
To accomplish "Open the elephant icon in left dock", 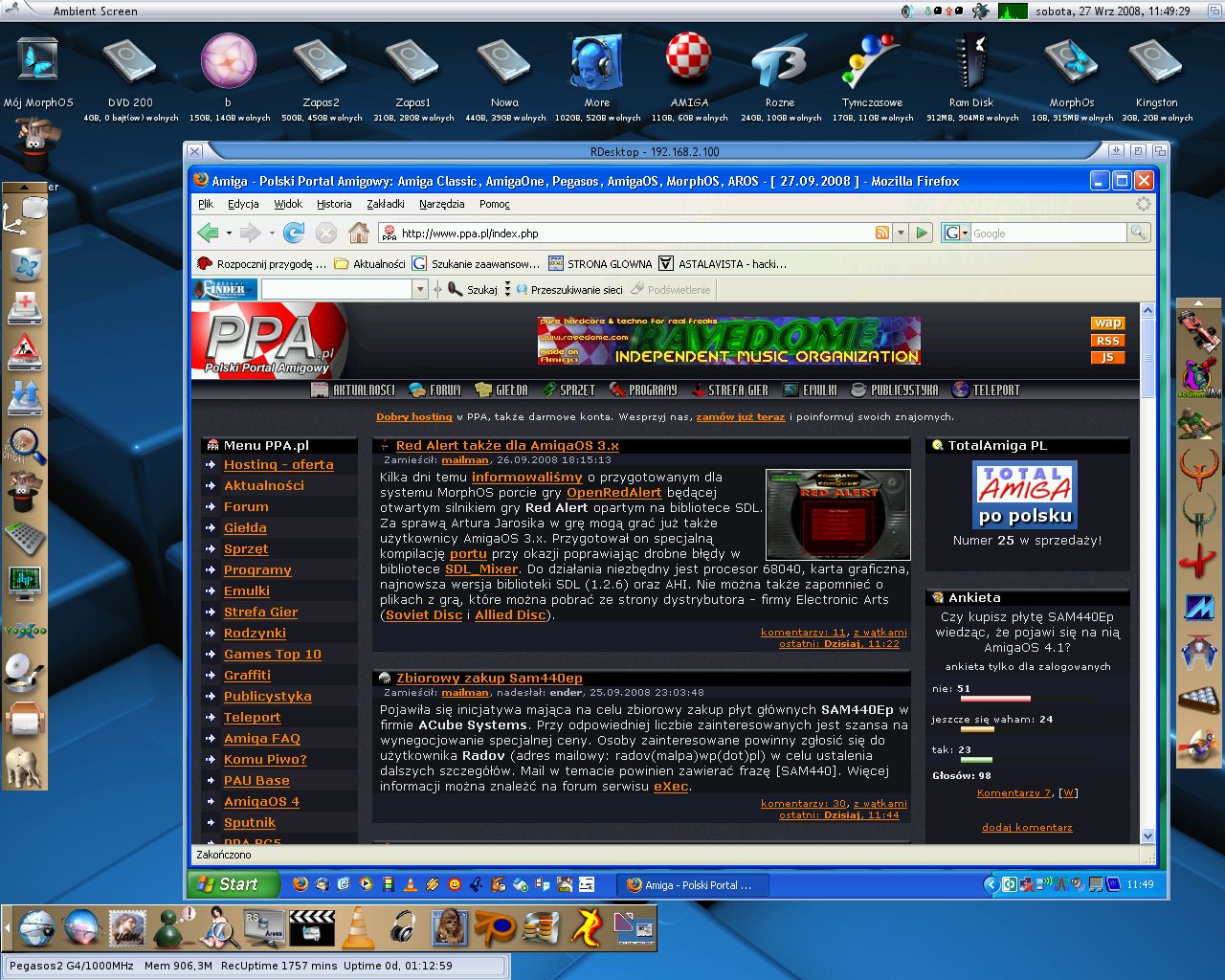I will coord(24,768).
